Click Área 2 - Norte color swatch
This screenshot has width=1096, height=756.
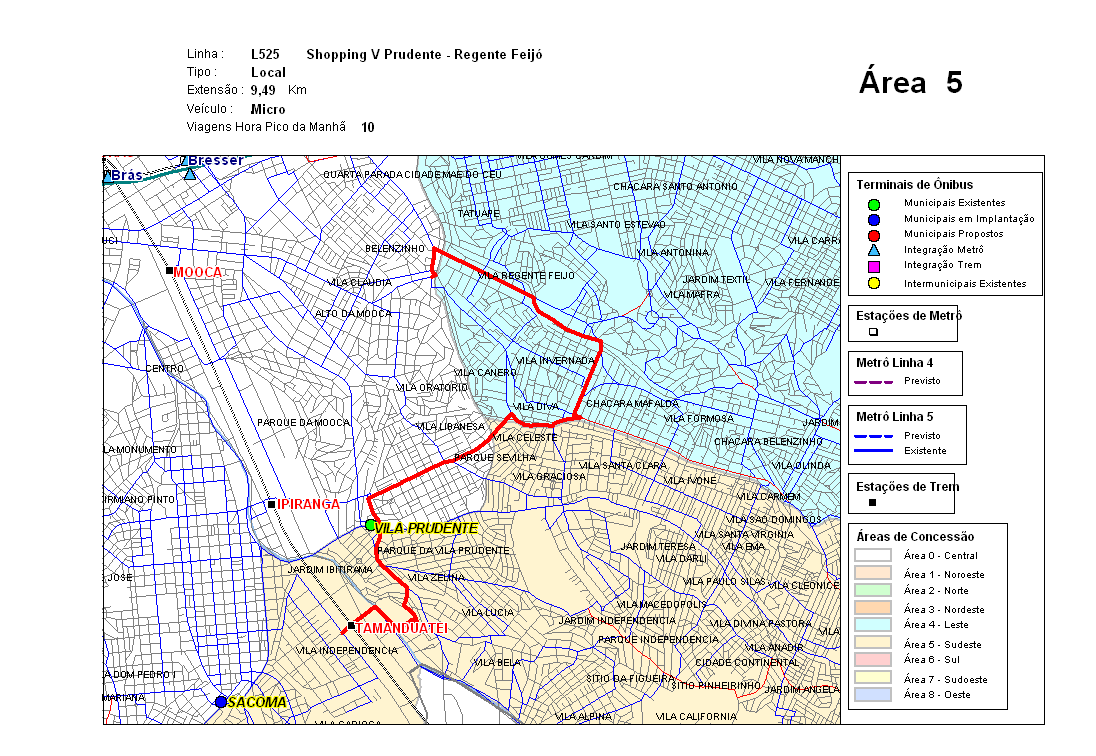(873, 590)
